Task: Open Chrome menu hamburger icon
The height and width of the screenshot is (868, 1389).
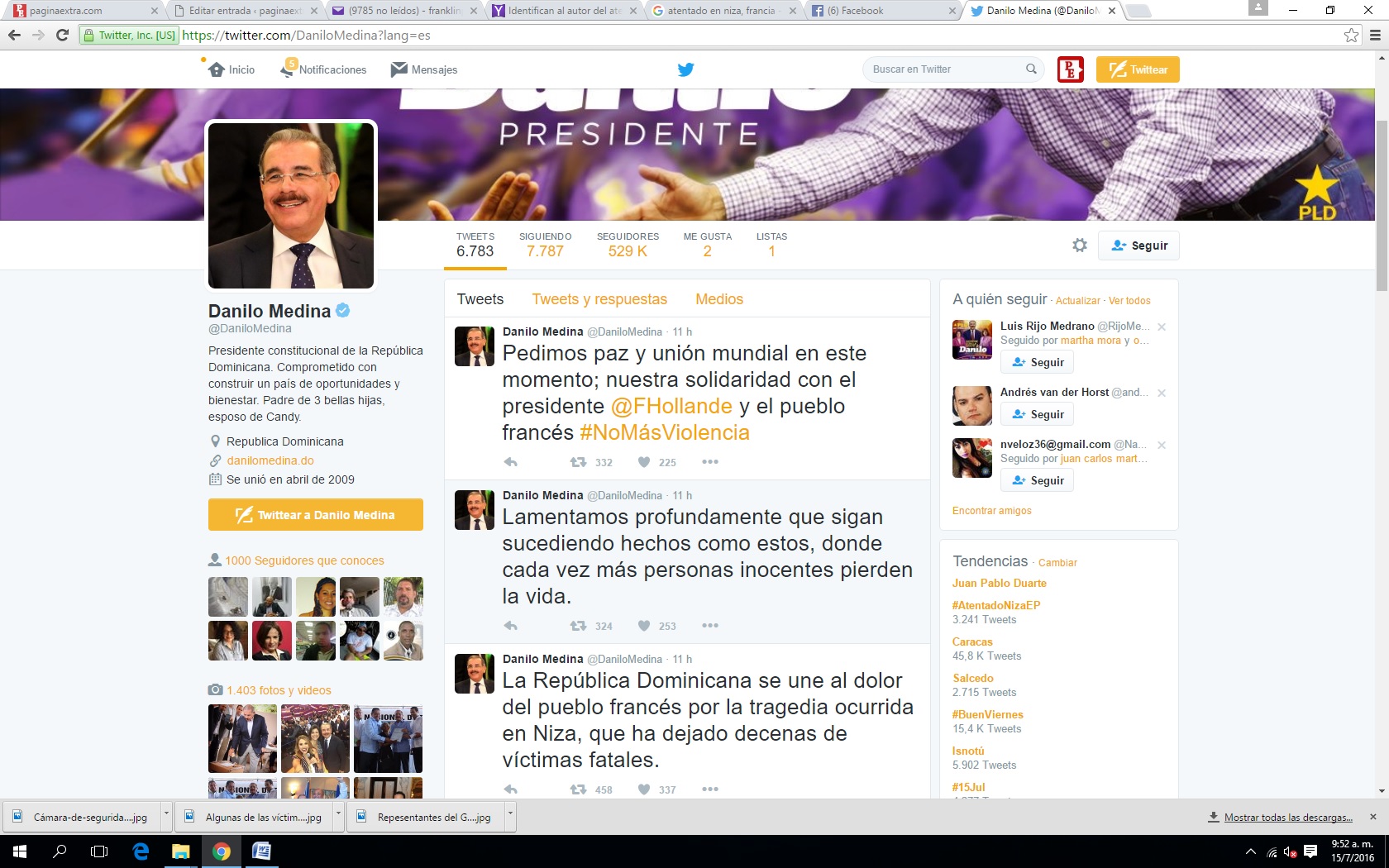Action: pyautogui.click(x=1375, y=36)
